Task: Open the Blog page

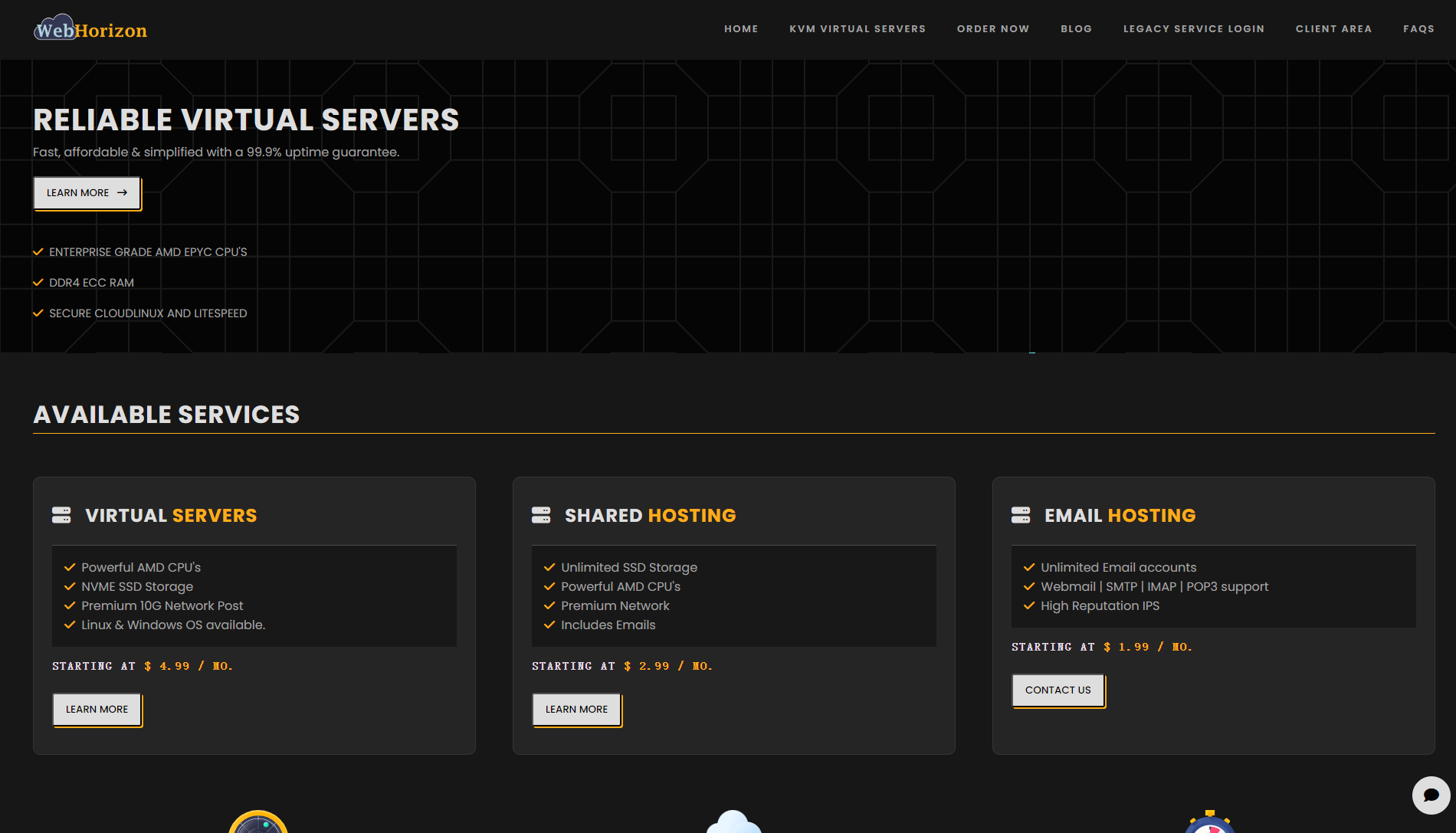Action: [1076, 29]
